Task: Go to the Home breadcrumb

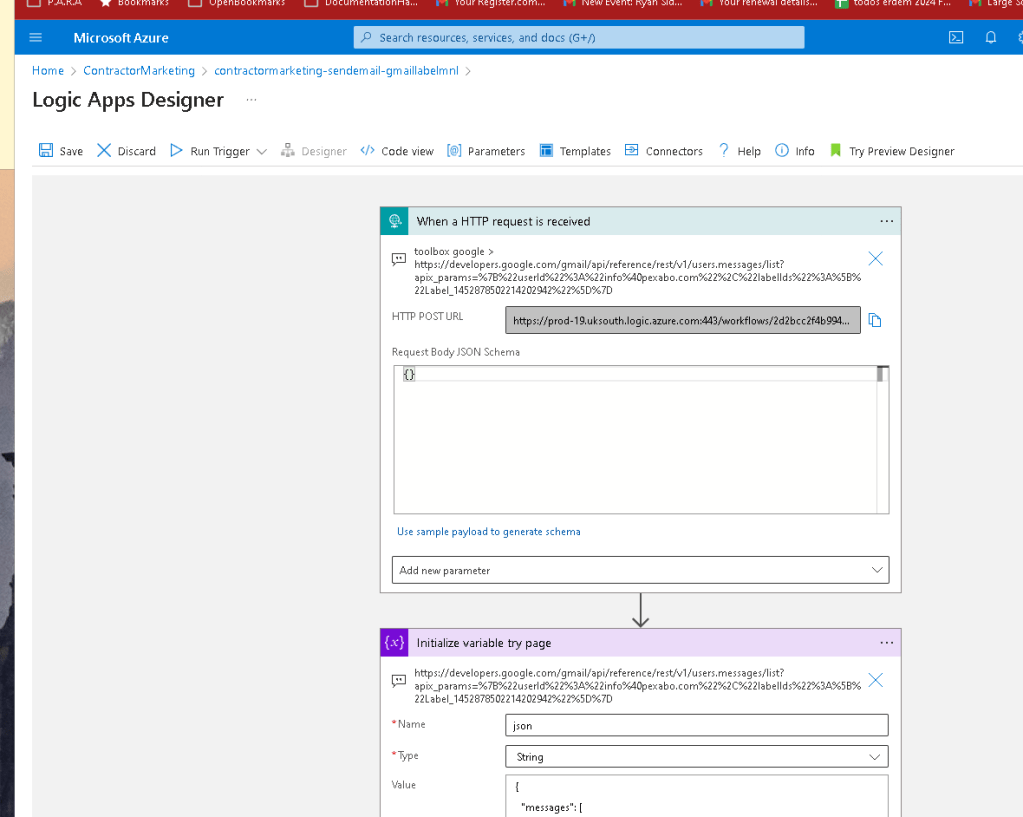Action: (x=48, y=70)
